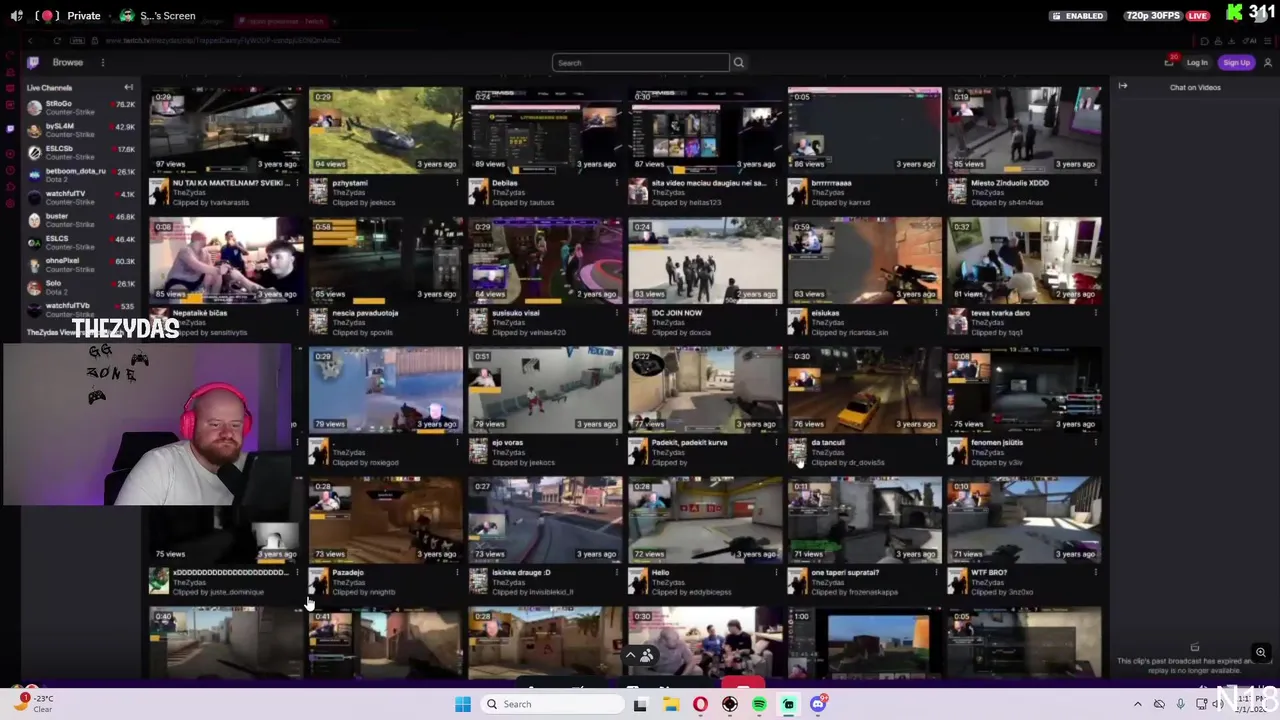Play the 'Debilas' clip thumbnail

click(545, 130)
